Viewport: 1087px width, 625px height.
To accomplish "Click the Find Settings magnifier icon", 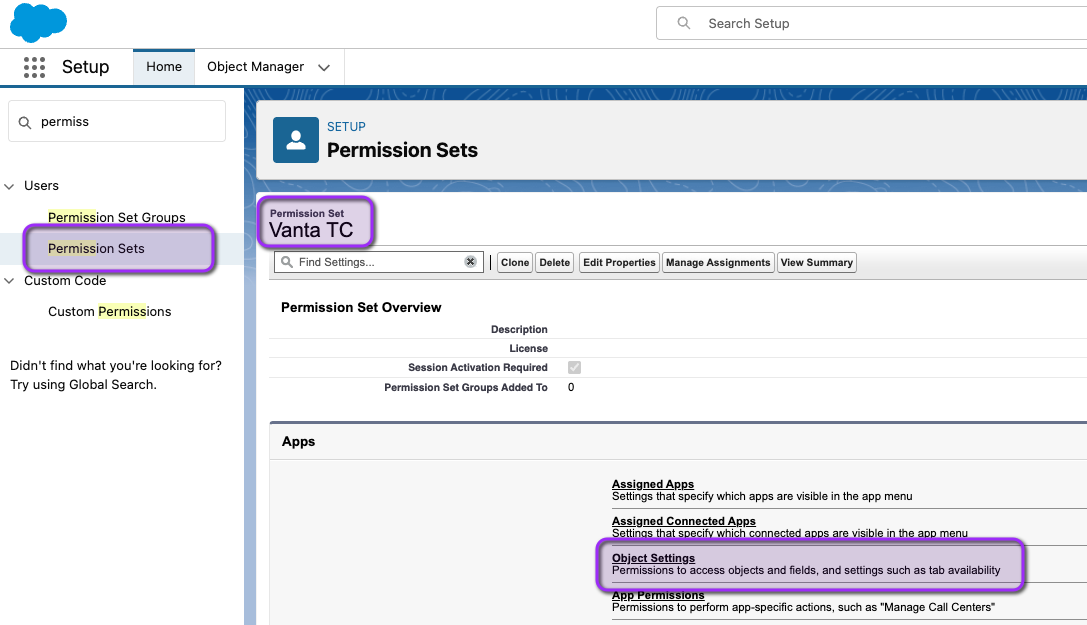I will (287, 262).
